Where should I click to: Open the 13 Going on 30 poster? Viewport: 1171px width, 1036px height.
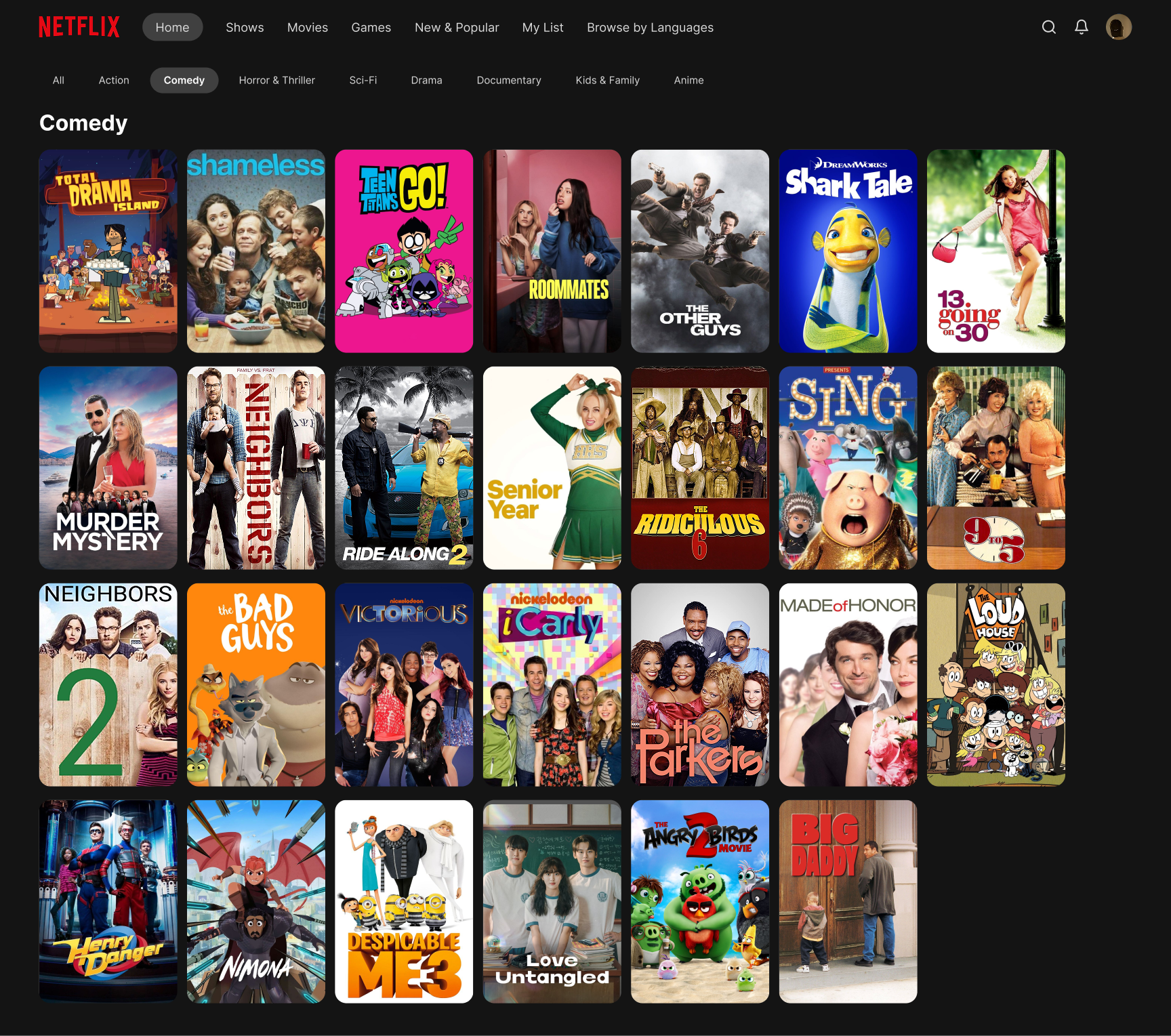[996, 251]
